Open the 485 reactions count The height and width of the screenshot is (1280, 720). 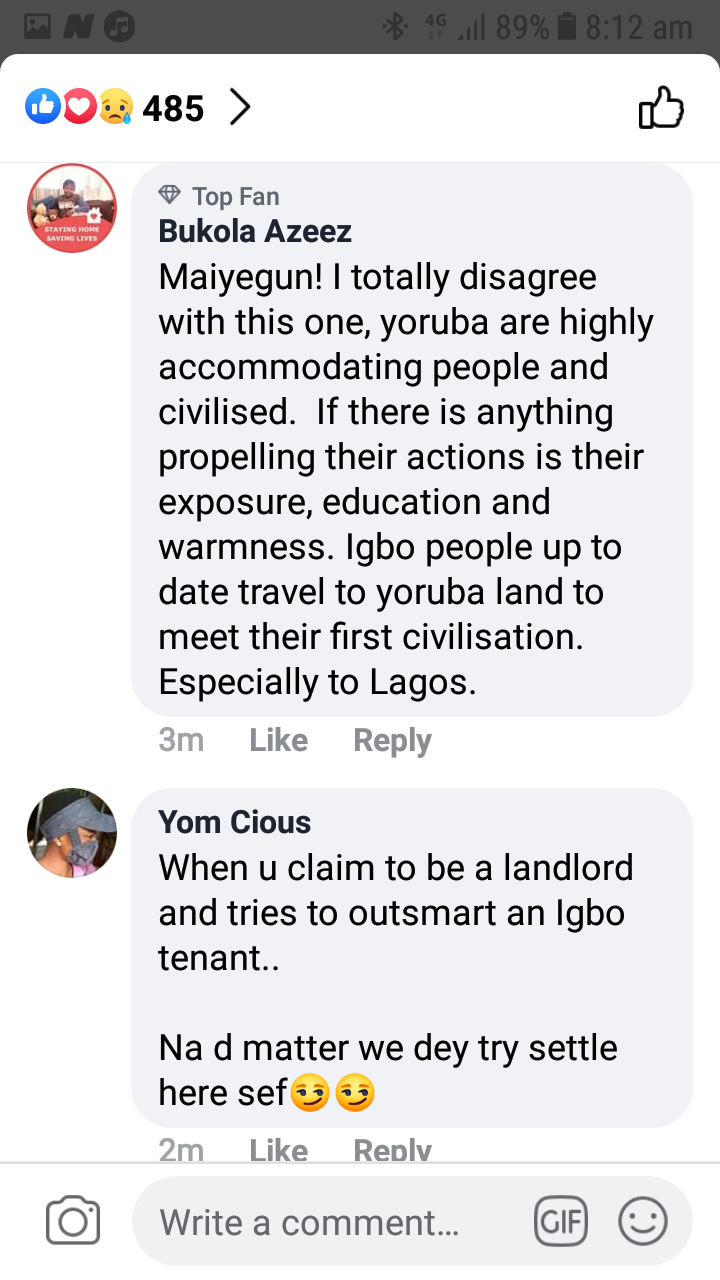173,107
